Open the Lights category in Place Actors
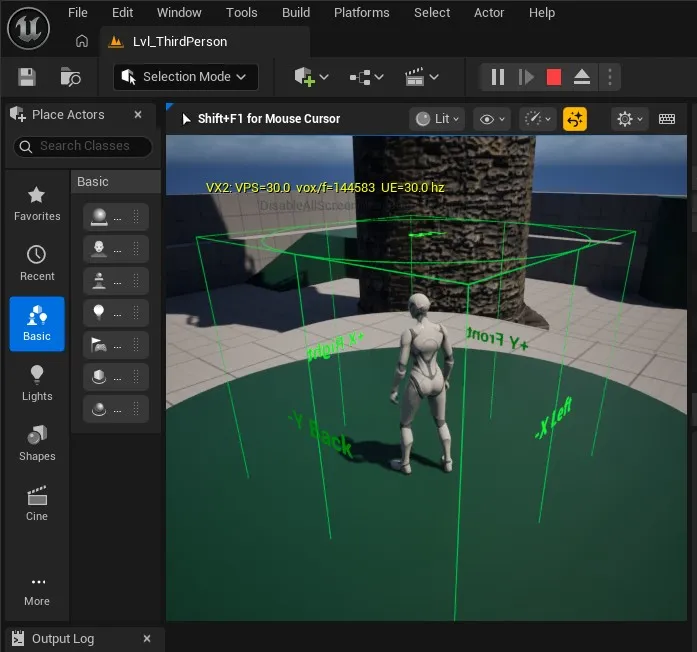Screen dimensions: 697x652 tap(37, 384)
